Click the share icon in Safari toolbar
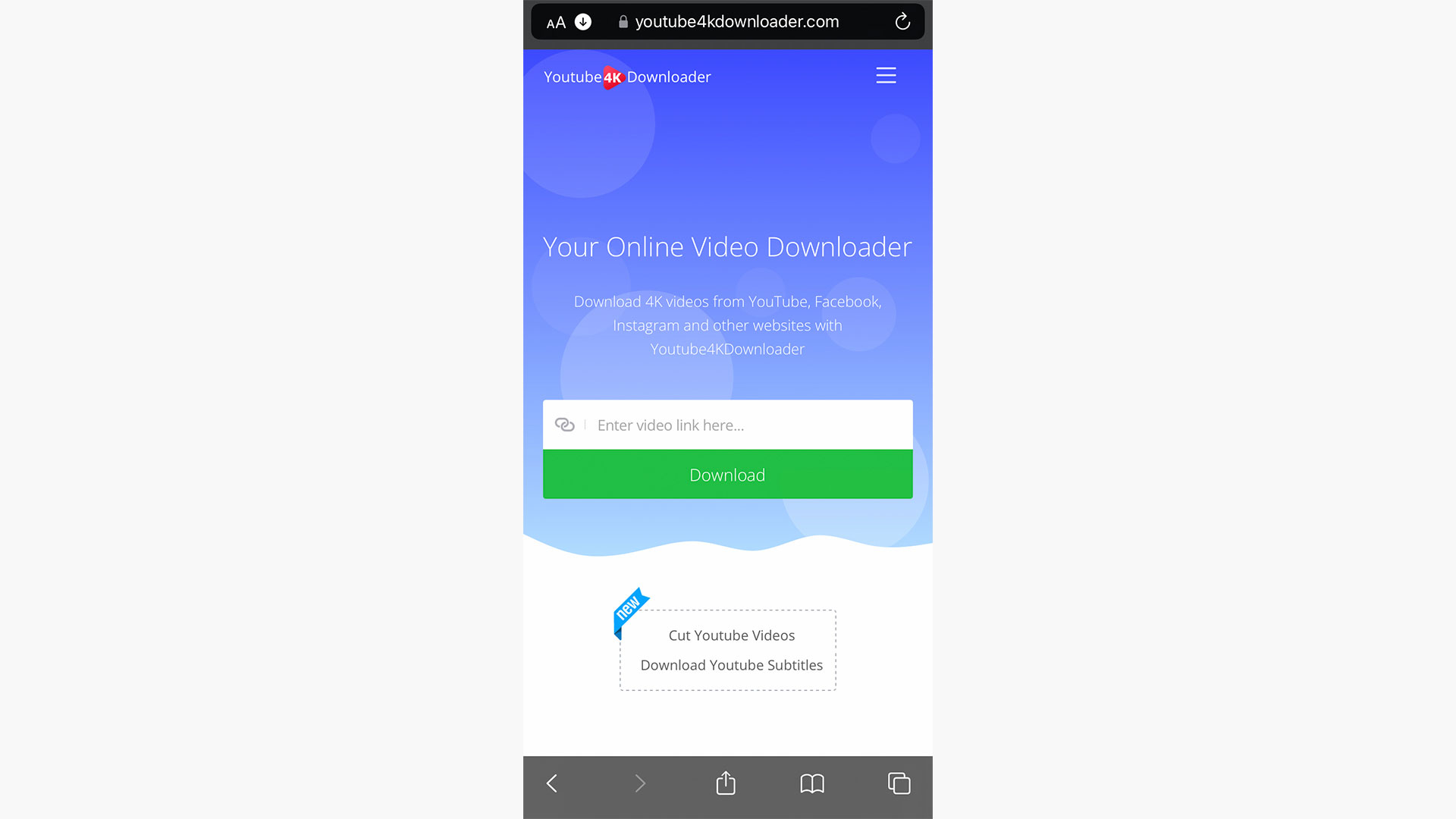 tap(726, 784)
